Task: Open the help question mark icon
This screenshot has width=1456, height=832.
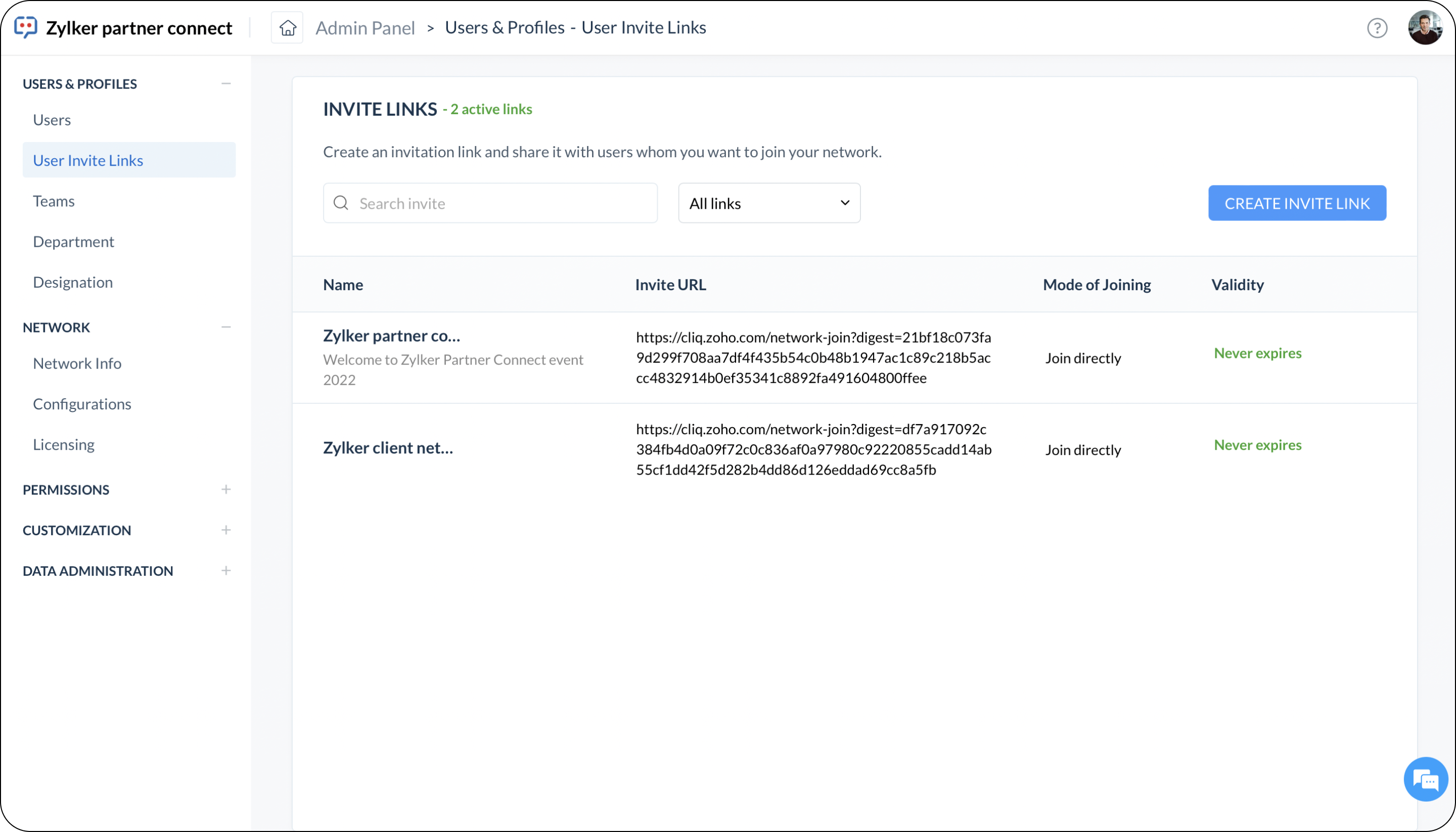Action: [x=1377, y=27]
